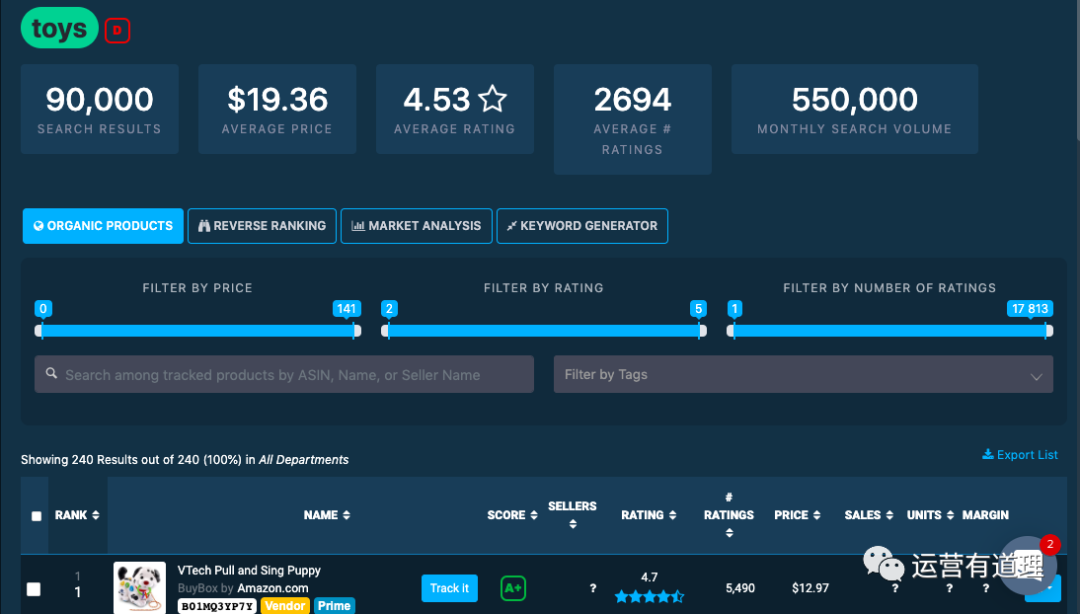Click the red D badge next to toys
Screen dimensions: 1080x614
(117, 31)
